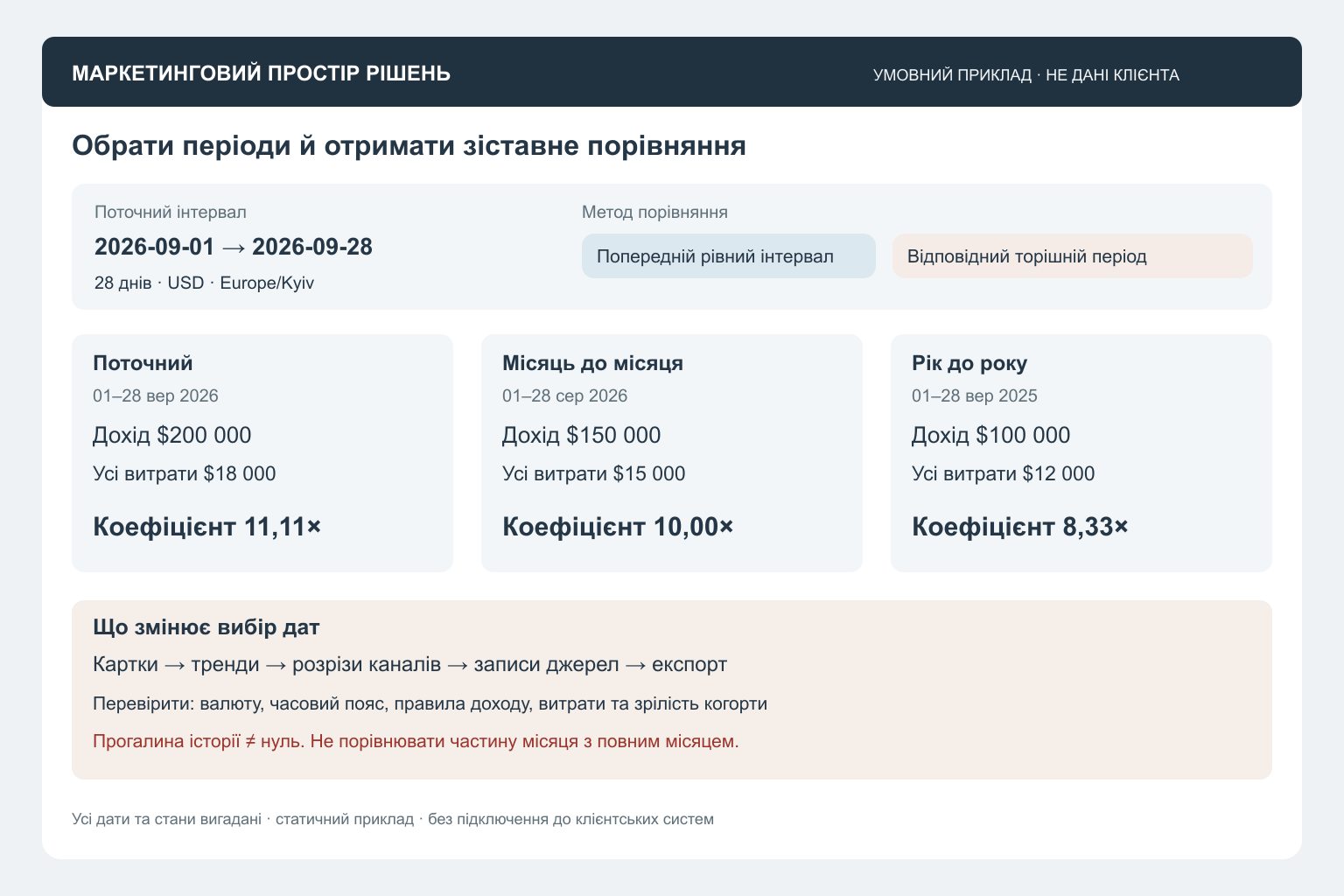Image resolution: width=1344 pixels, height=896 pixels.
Task: Click the "Поточний інтервал" label
Action: (x=171, y=212)
